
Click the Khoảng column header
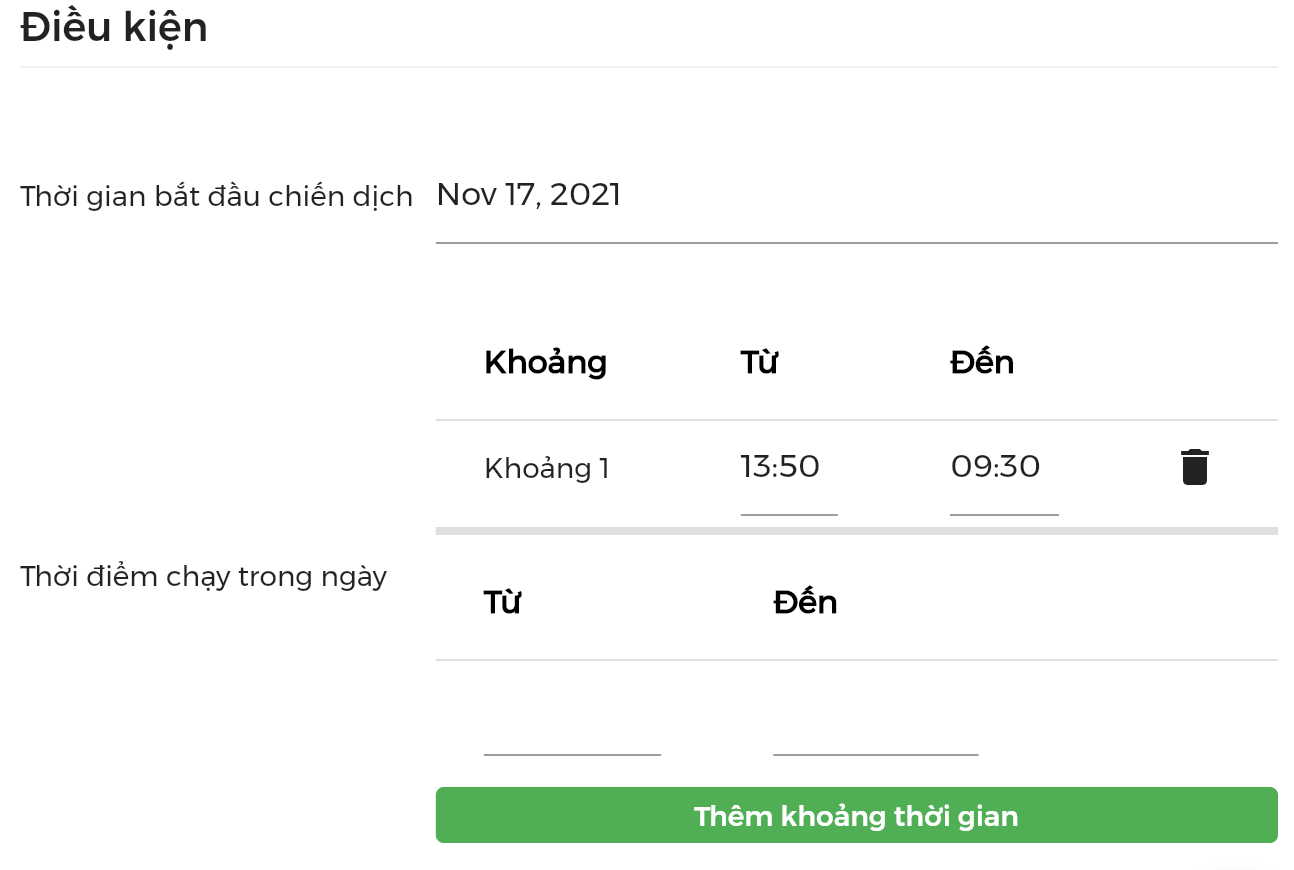[x=545, y=362]
